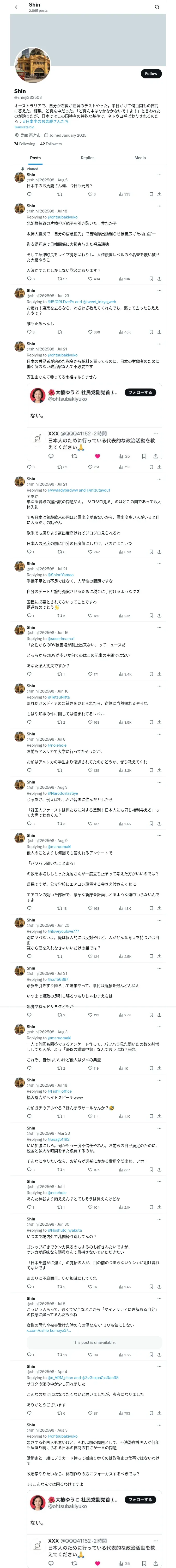This screenshot has width=176, height=1568.
Task: Open the 42 Followers list
Action: coord(51,144)
